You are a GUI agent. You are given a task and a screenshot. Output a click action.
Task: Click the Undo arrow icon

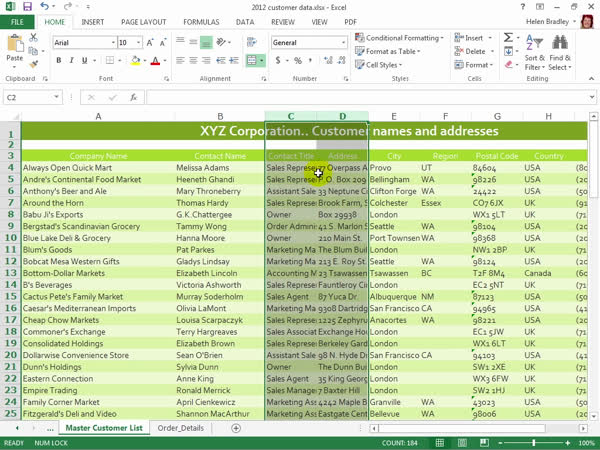pyautogui.click(x=45, y=7)
